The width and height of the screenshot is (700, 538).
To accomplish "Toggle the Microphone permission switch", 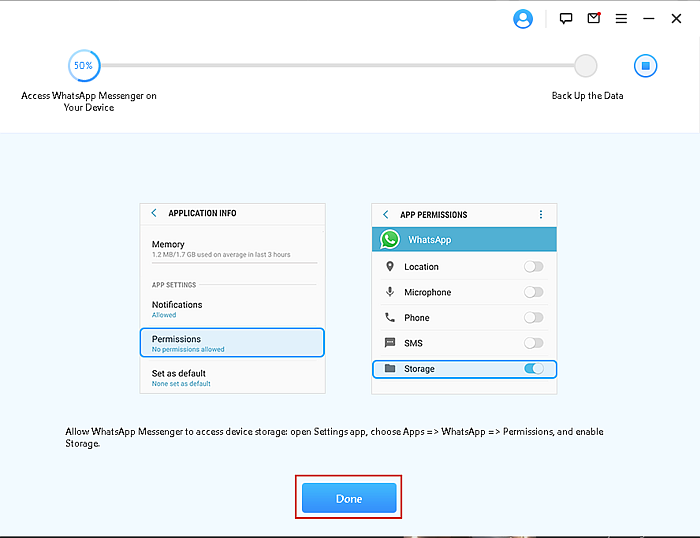I will tap(533, 292).
